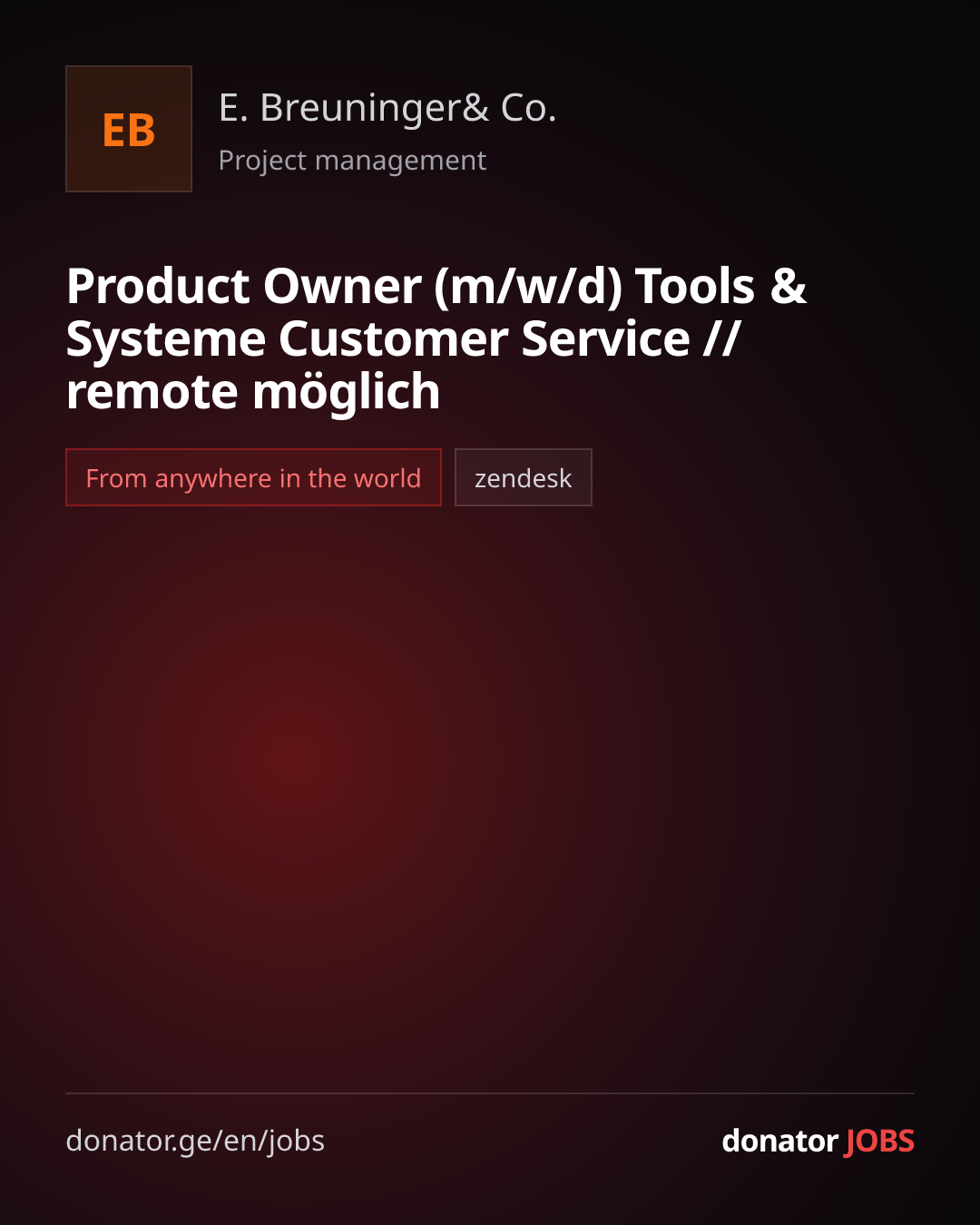Select the Project management category text
The width and height of the screenshot is (980, 1225).
(x=352, y=161)
